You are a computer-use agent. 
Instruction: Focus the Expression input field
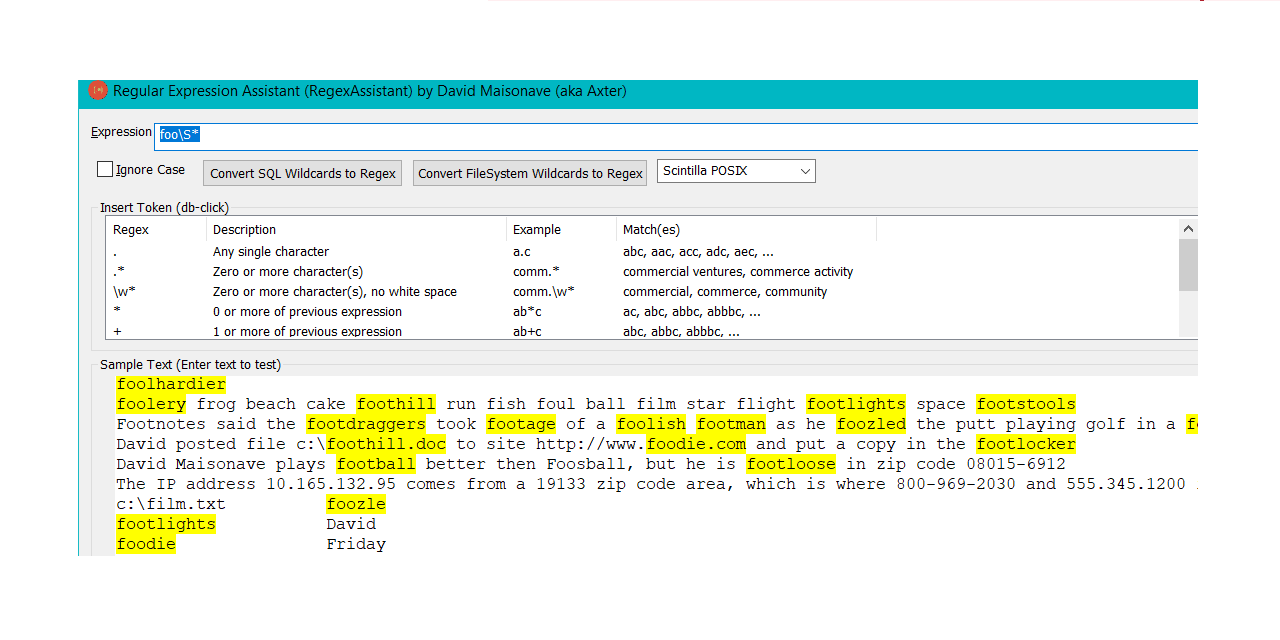(670, 134)
